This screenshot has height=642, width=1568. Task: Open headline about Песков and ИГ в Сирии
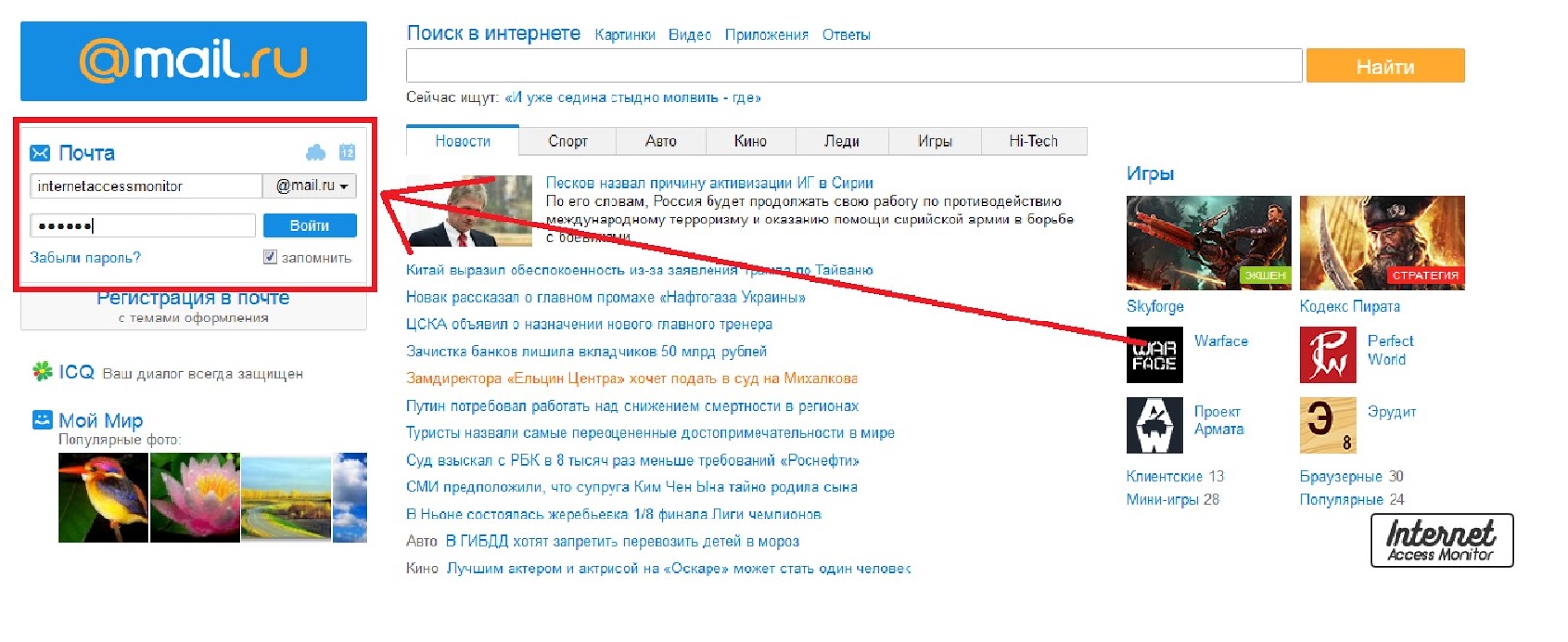pos(710,182)
